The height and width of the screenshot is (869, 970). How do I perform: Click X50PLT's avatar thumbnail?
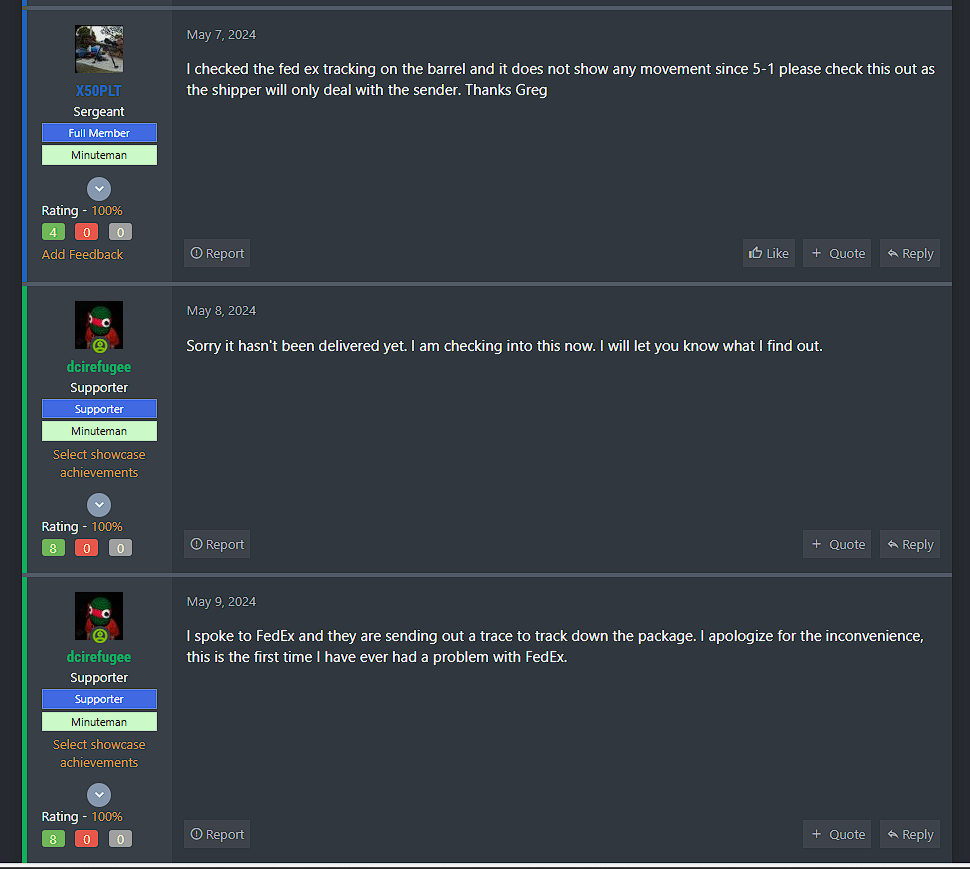(x=99, y=49)
